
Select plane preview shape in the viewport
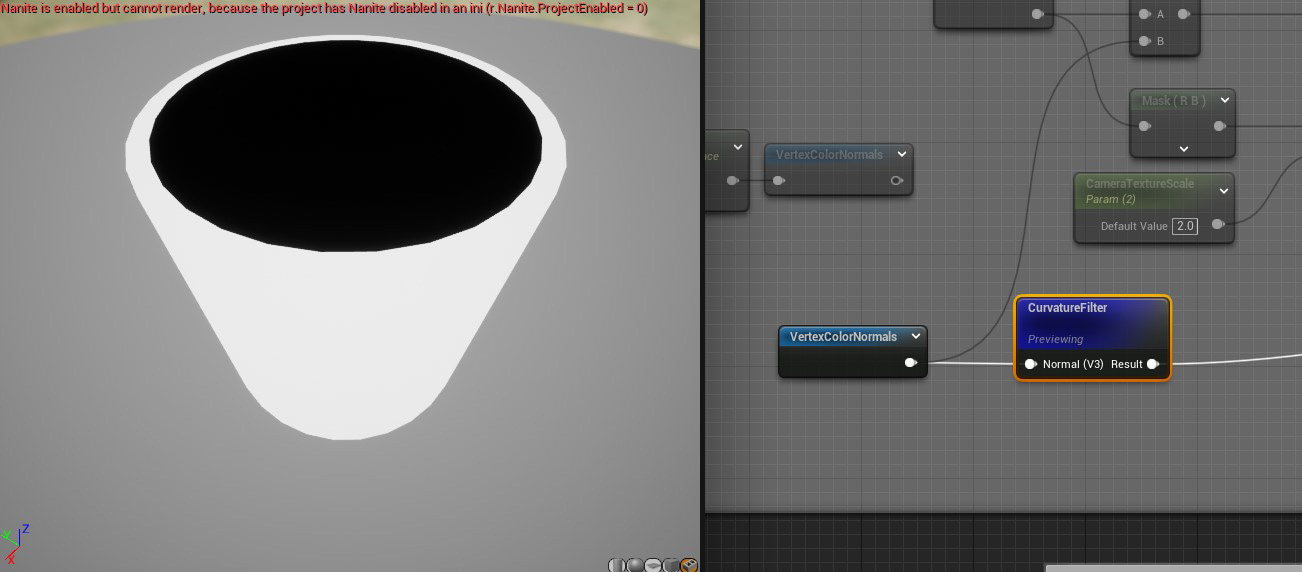(x=653, y=566)
